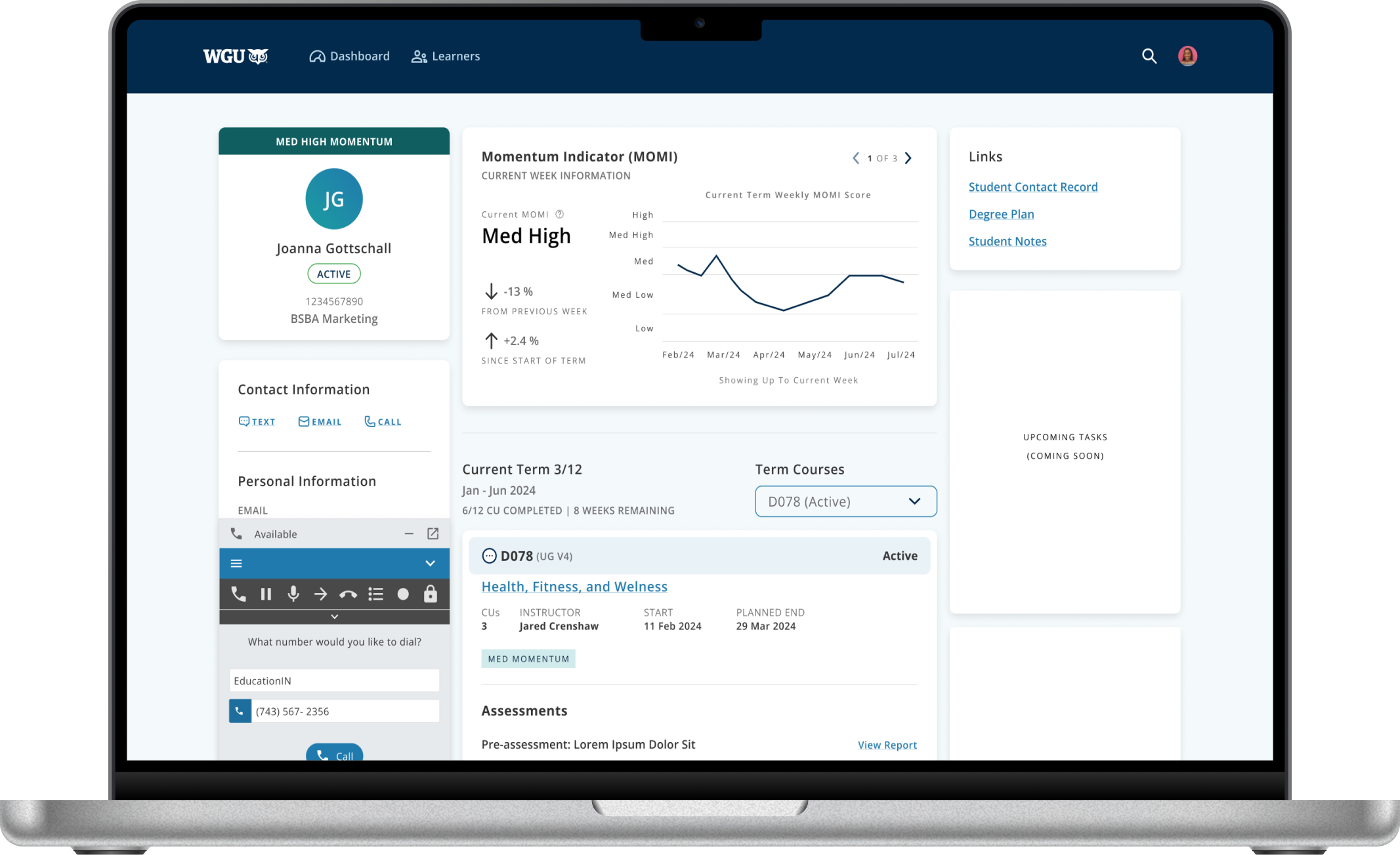Click the hold (pause) icon in softphone

pyautogui.click(x=266, y=594)
